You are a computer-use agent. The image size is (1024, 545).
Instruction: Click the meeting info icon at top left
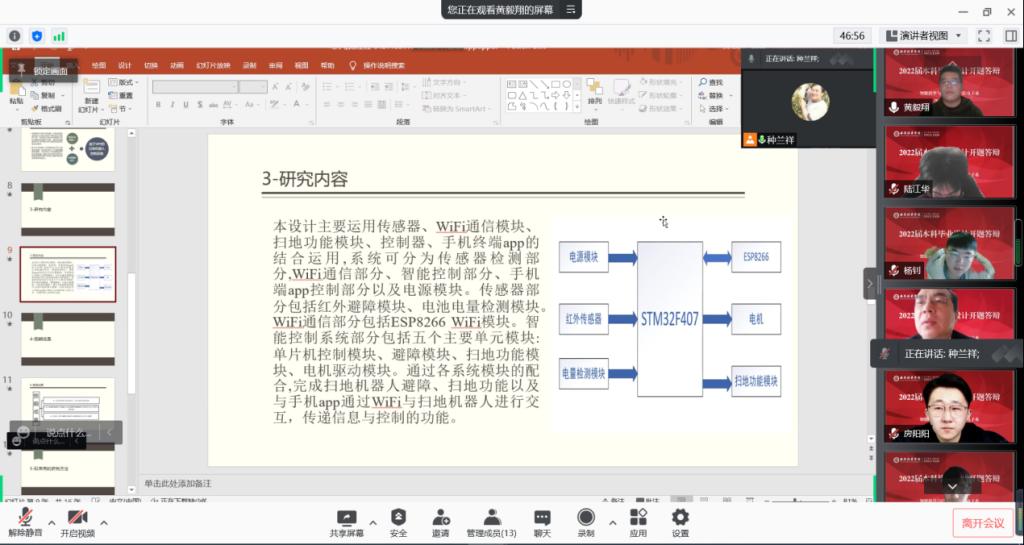[x=15, y=36]
